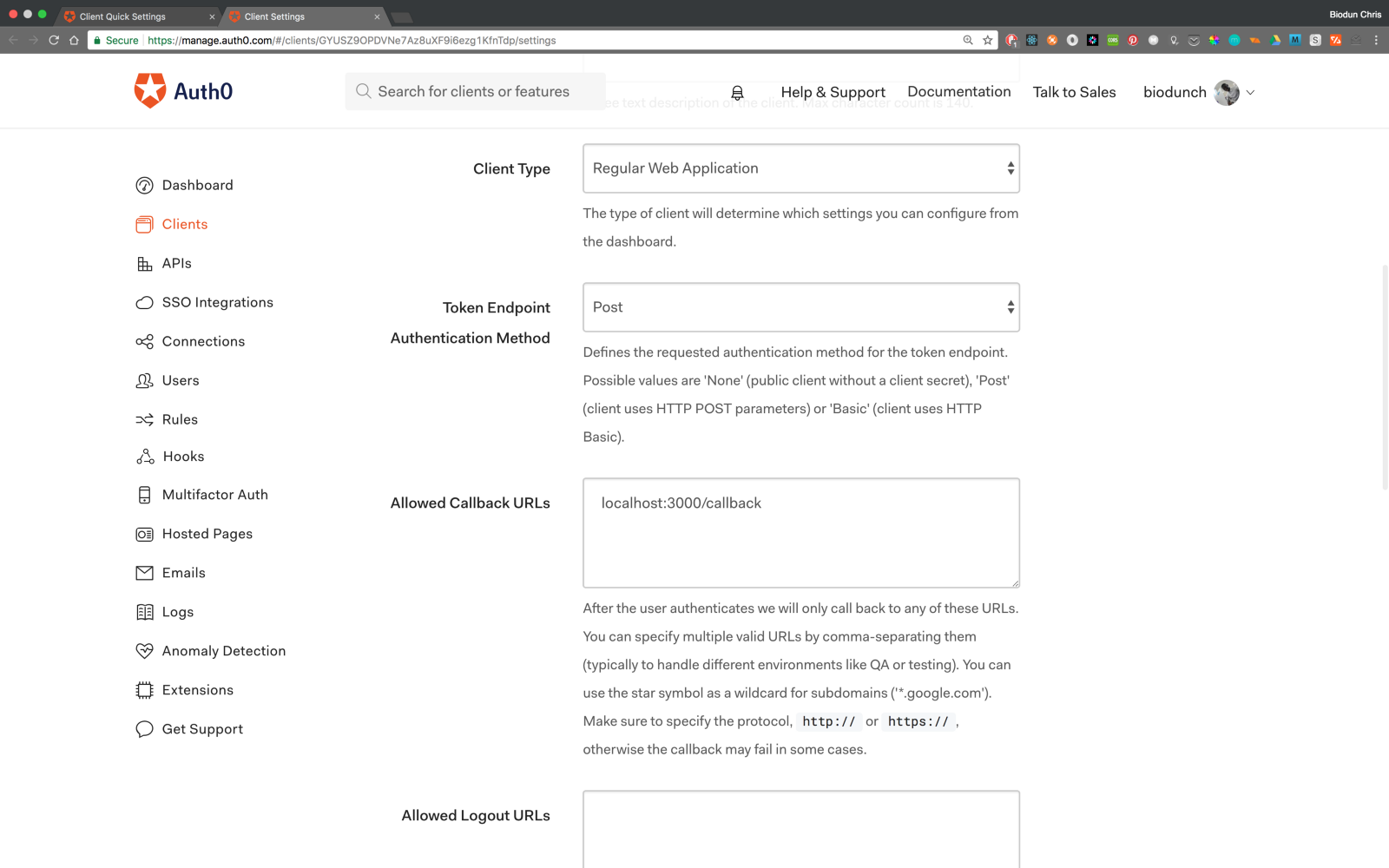The width and height of the screenshot is (1389, 868).
Task: Click the Extensions chip icon
Action: [x=144, y=690]
